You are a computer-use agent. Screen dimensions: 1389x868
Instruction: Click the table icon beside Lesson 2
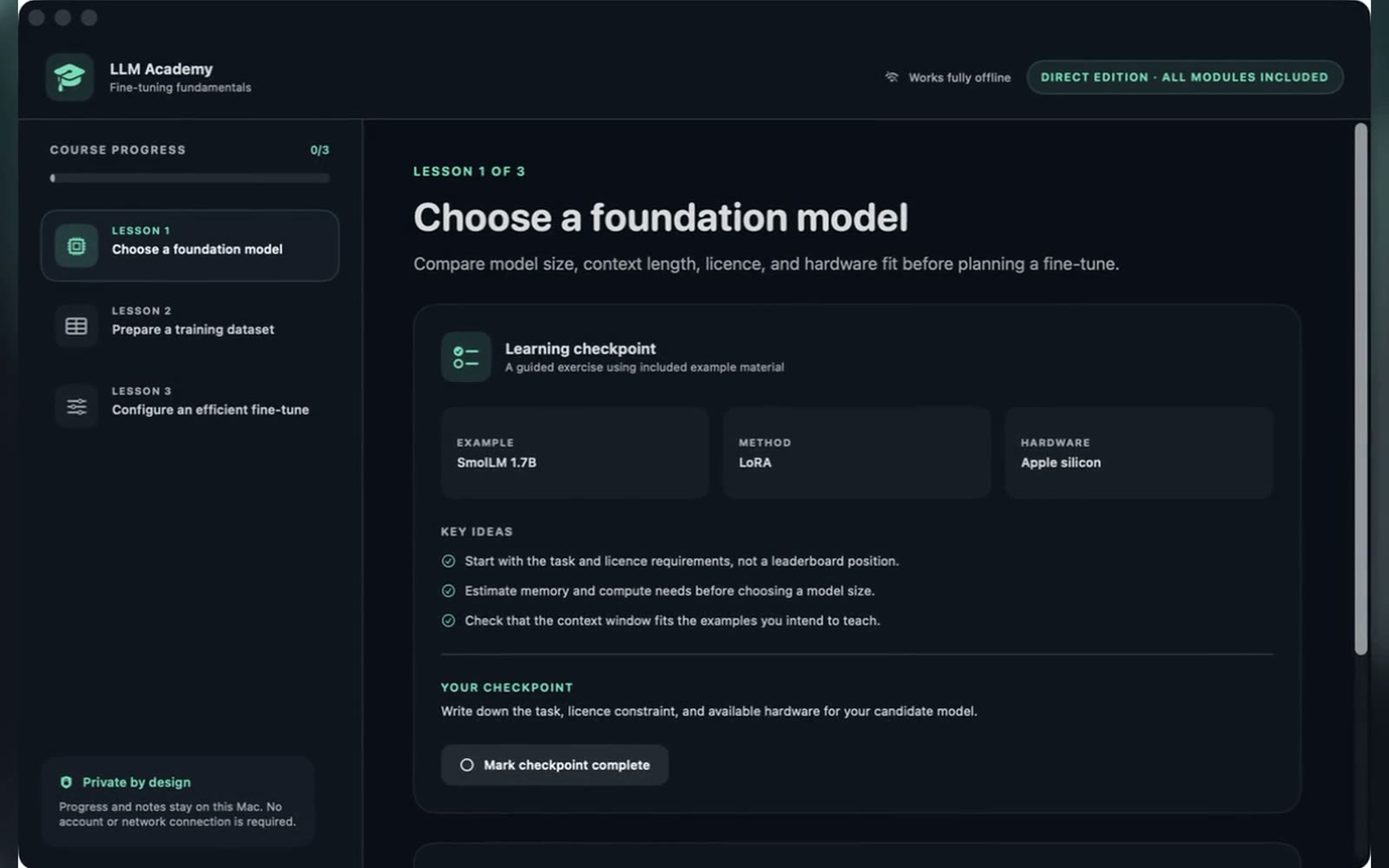(76, 326)
